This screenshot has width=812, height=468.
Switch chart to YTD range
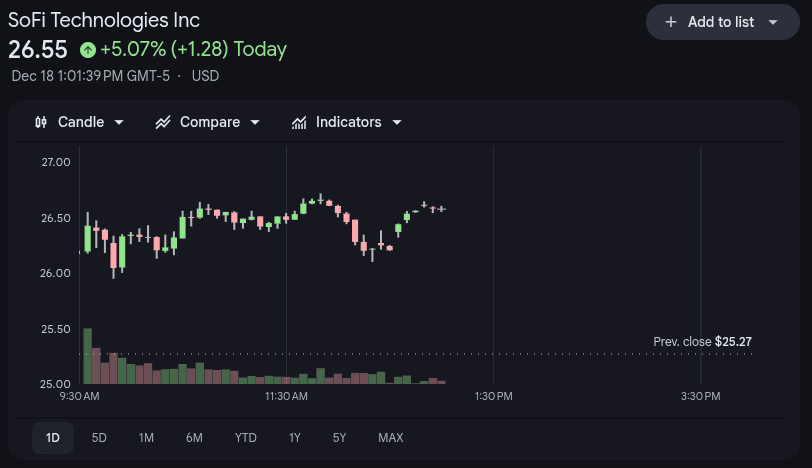(x=245, y=437)
